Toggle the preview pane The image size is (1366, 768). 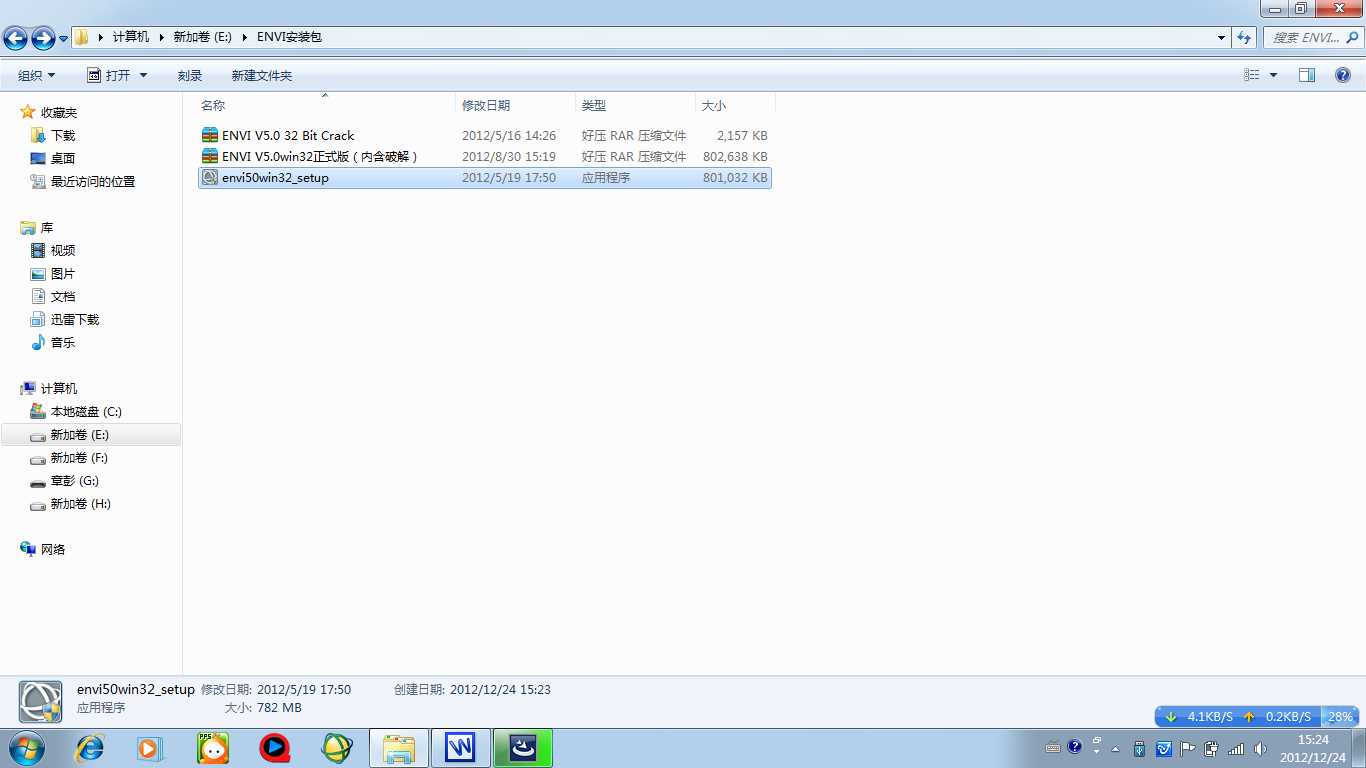pyautogui.click(x=1307, y=76)
